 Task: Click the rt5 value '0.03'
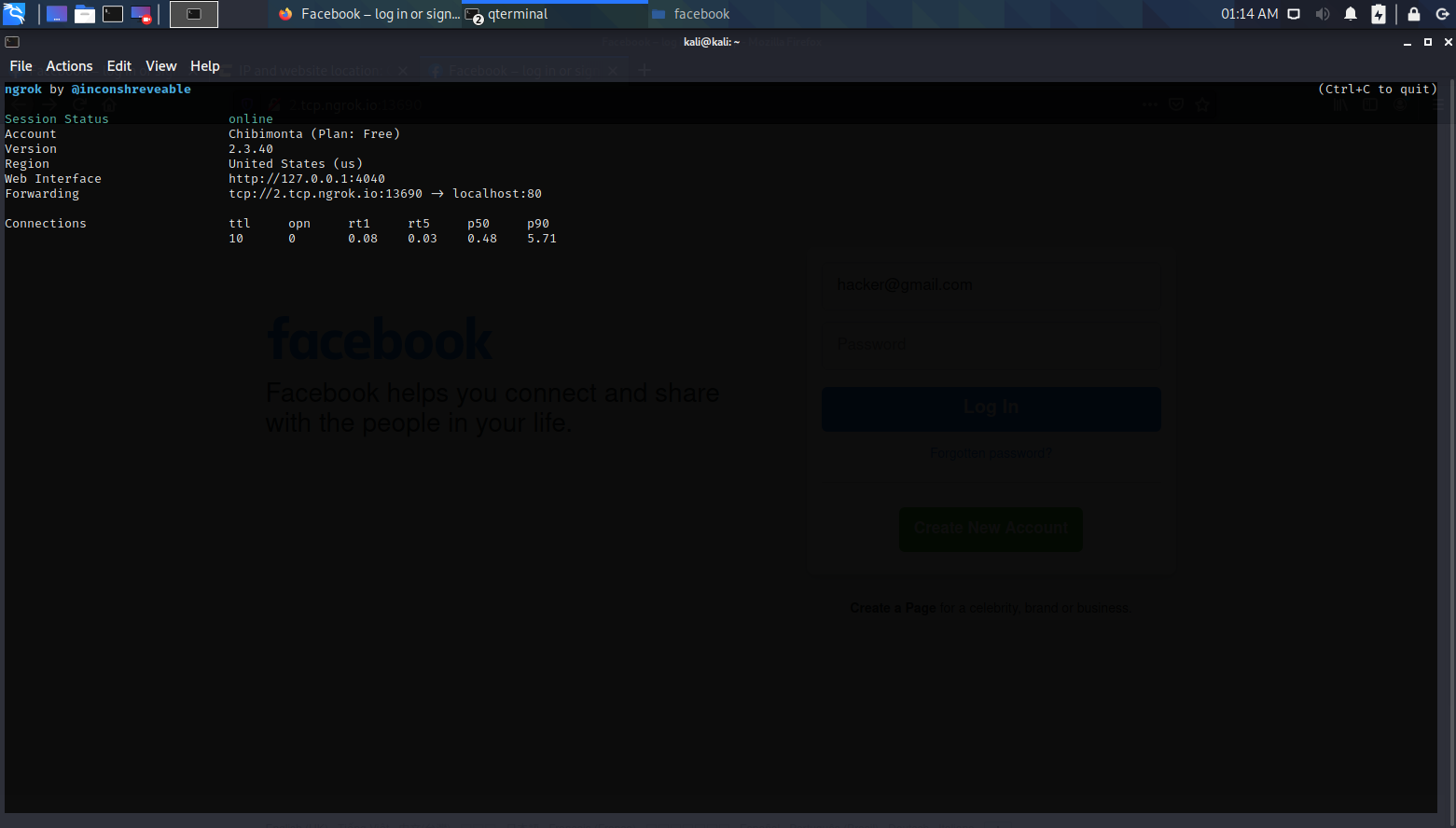pyautogui.click(x=423, y=239)
